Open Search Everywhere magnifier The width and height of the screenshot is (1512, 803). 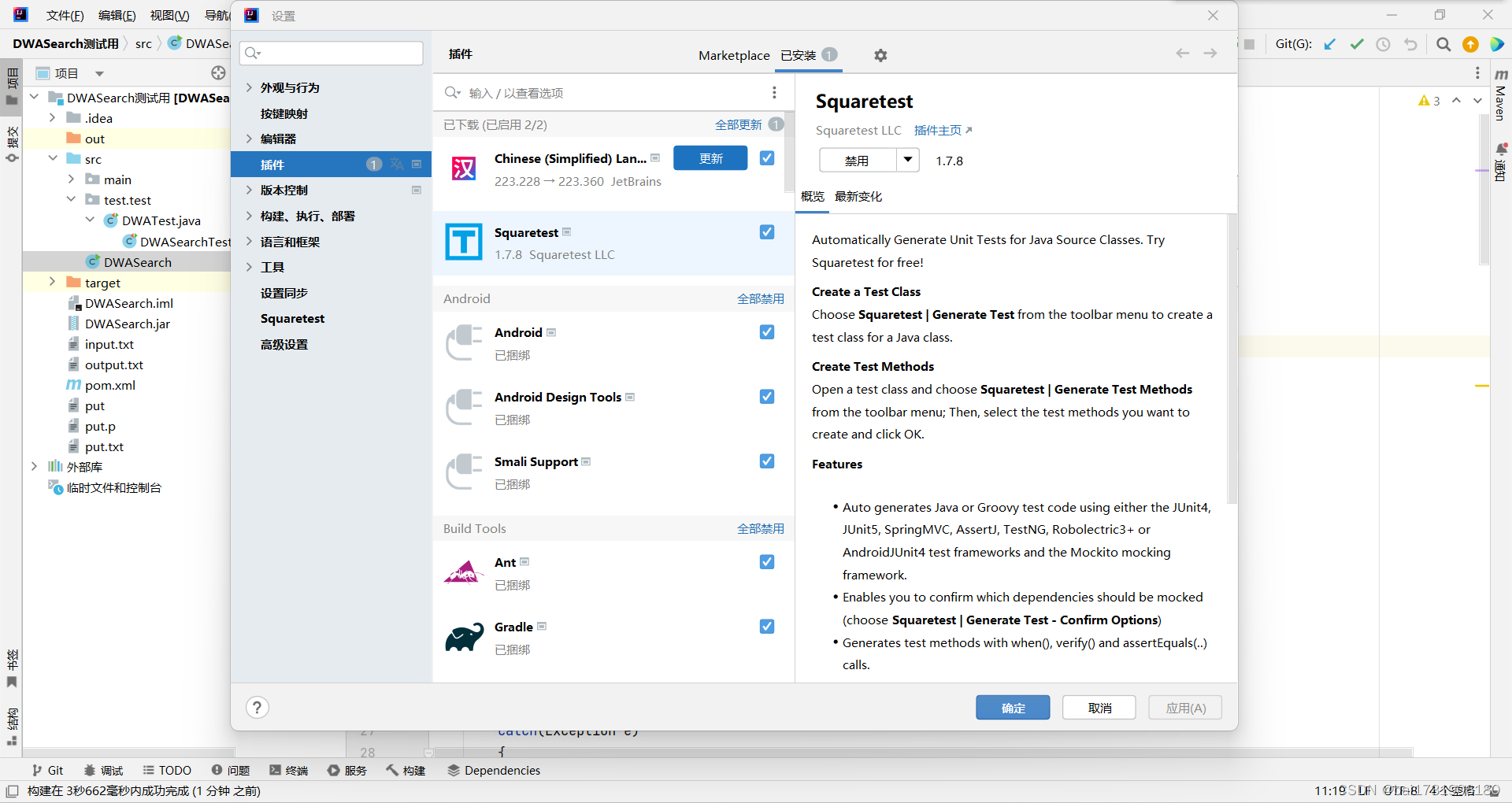coord(1443,44)
